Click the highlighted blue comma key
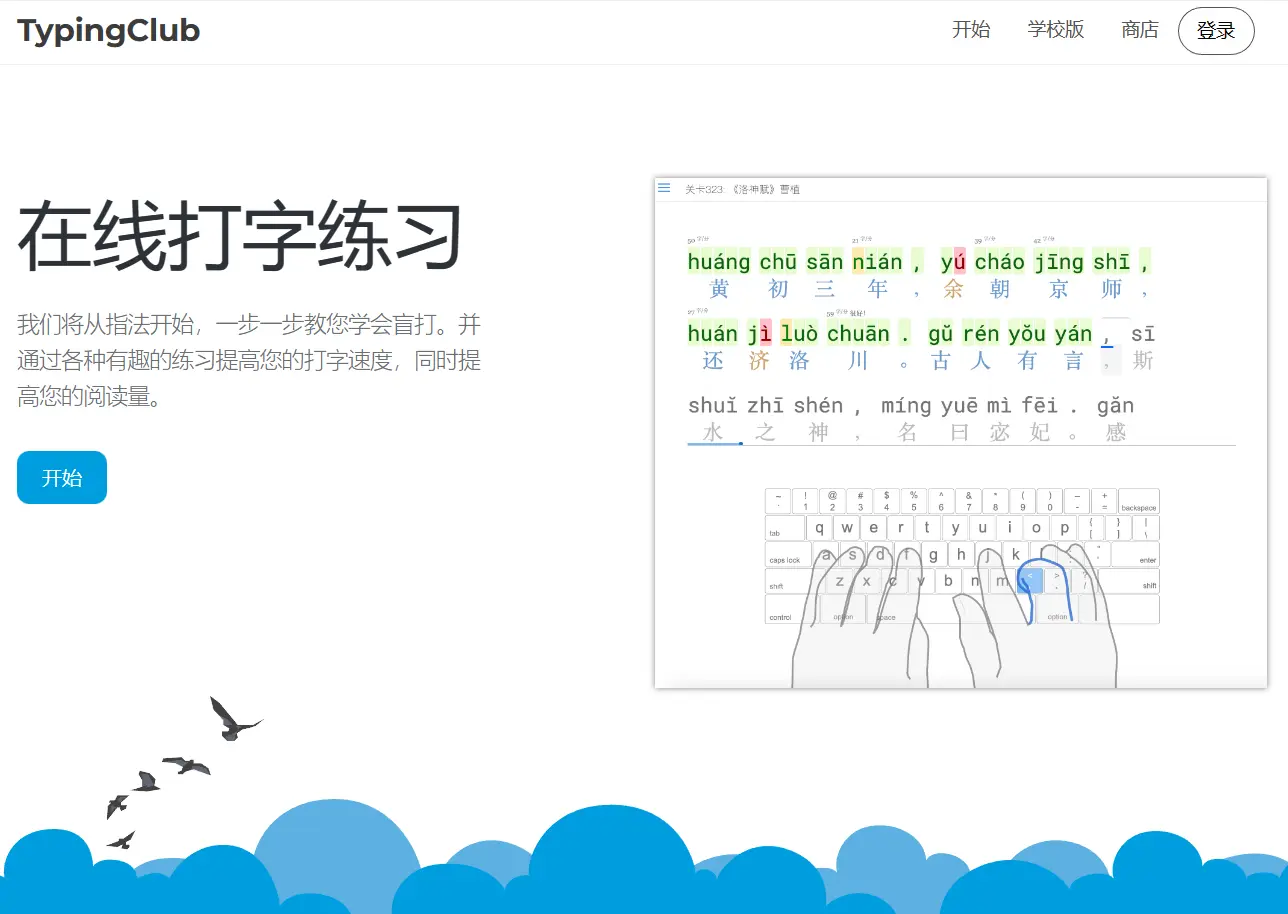The image size is (1288, 914). pos(1029,581)
